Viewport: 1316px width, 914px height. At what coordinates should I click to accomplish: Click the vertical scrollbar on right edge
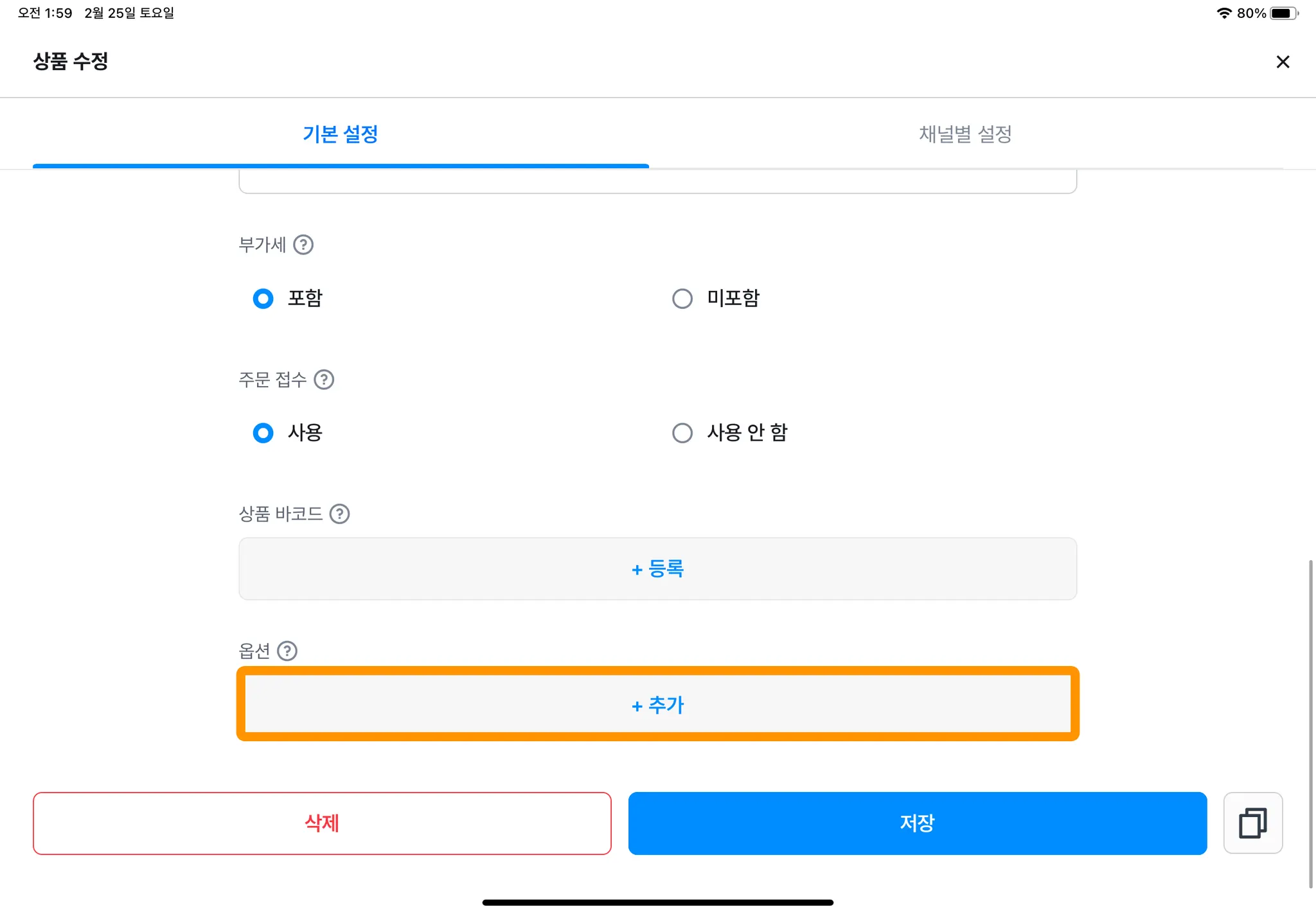(1310, 723)
